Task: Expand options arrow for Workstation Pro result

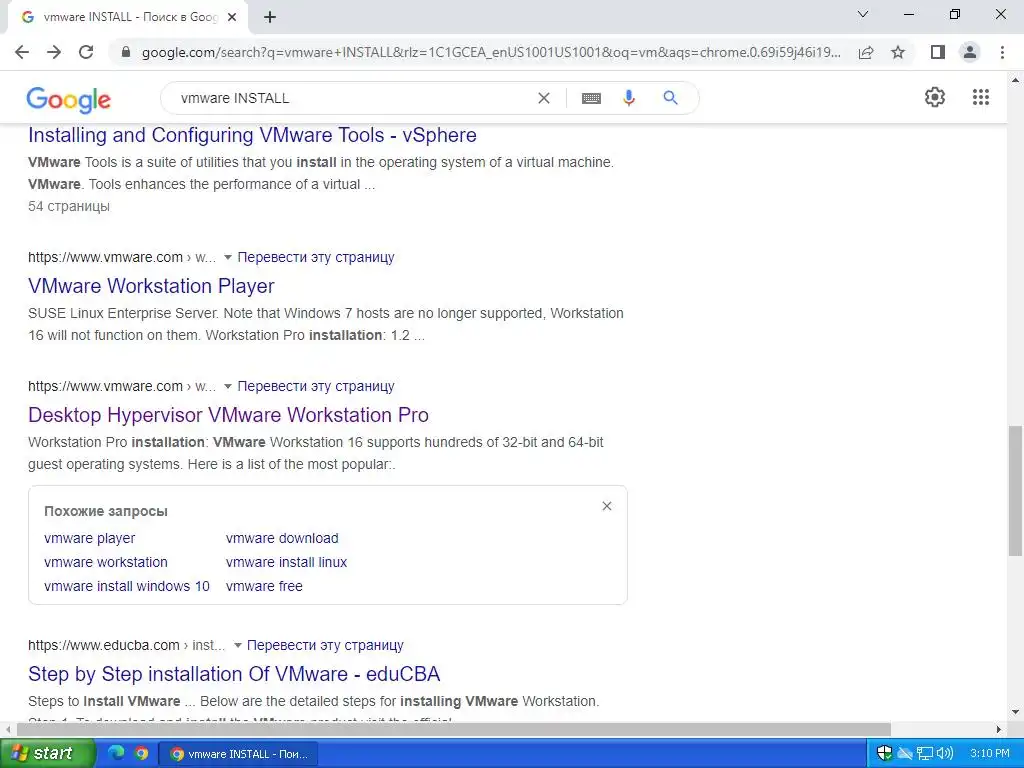Action: click(228, 387)
